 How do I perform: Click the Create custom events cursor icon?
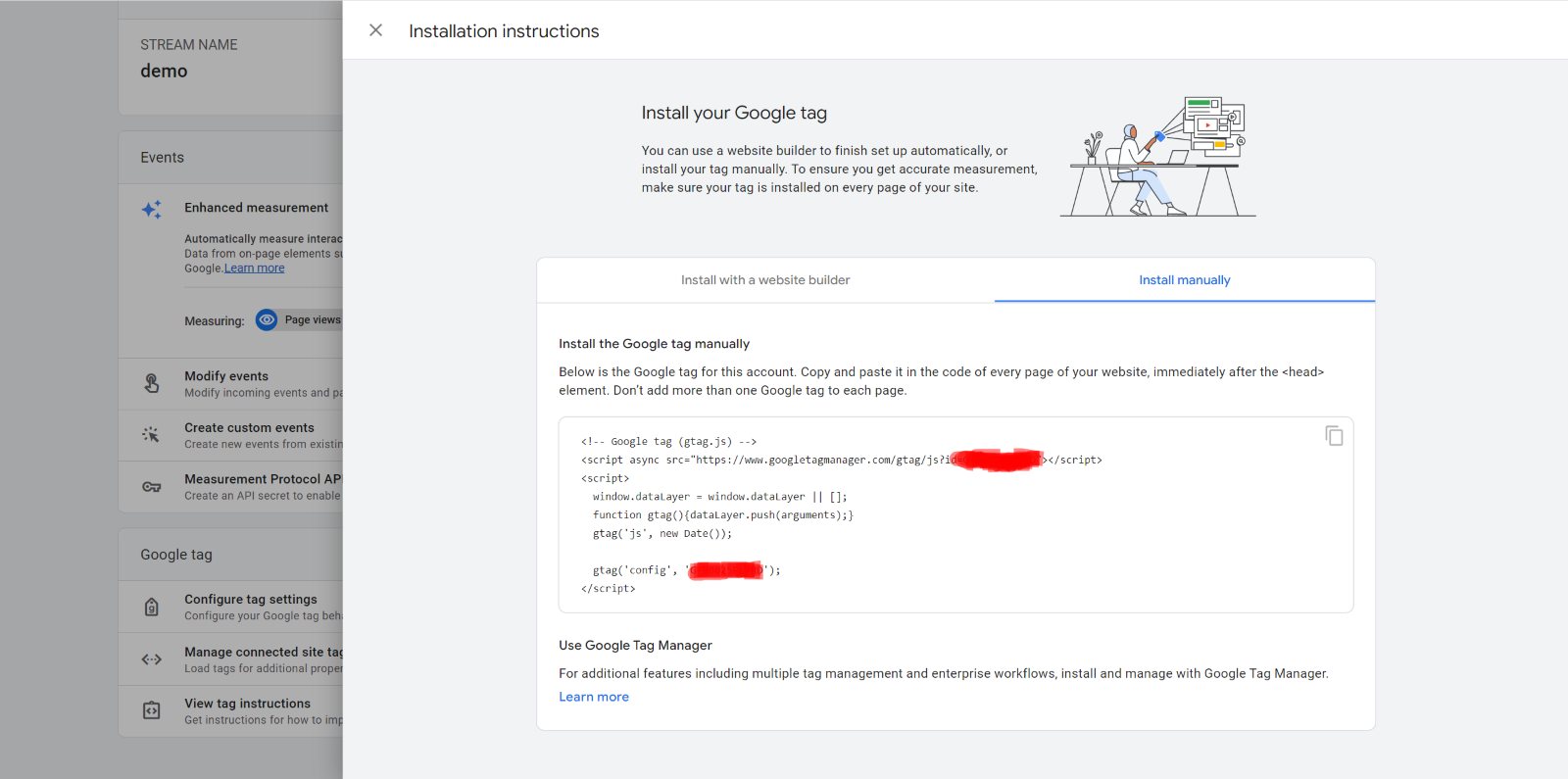pyautogui.click(x=151, y=435)
